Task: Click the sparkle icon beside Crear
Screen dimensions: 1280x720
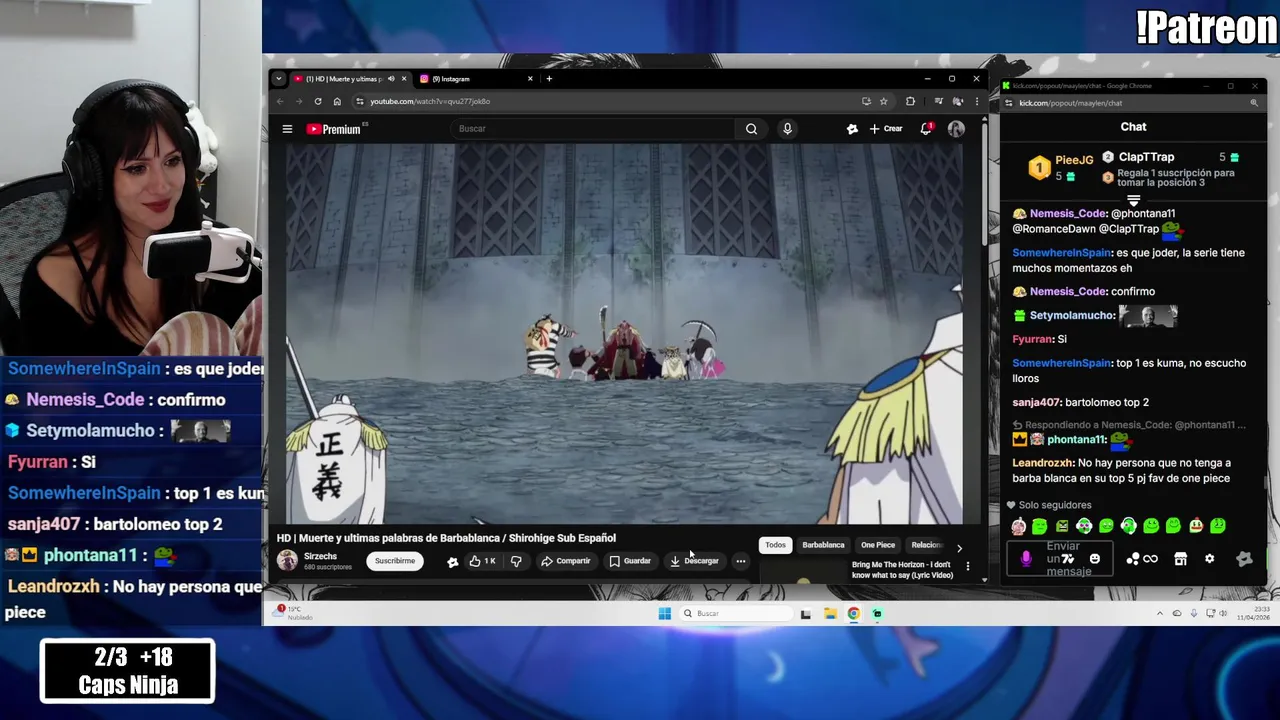Action: 852,129
